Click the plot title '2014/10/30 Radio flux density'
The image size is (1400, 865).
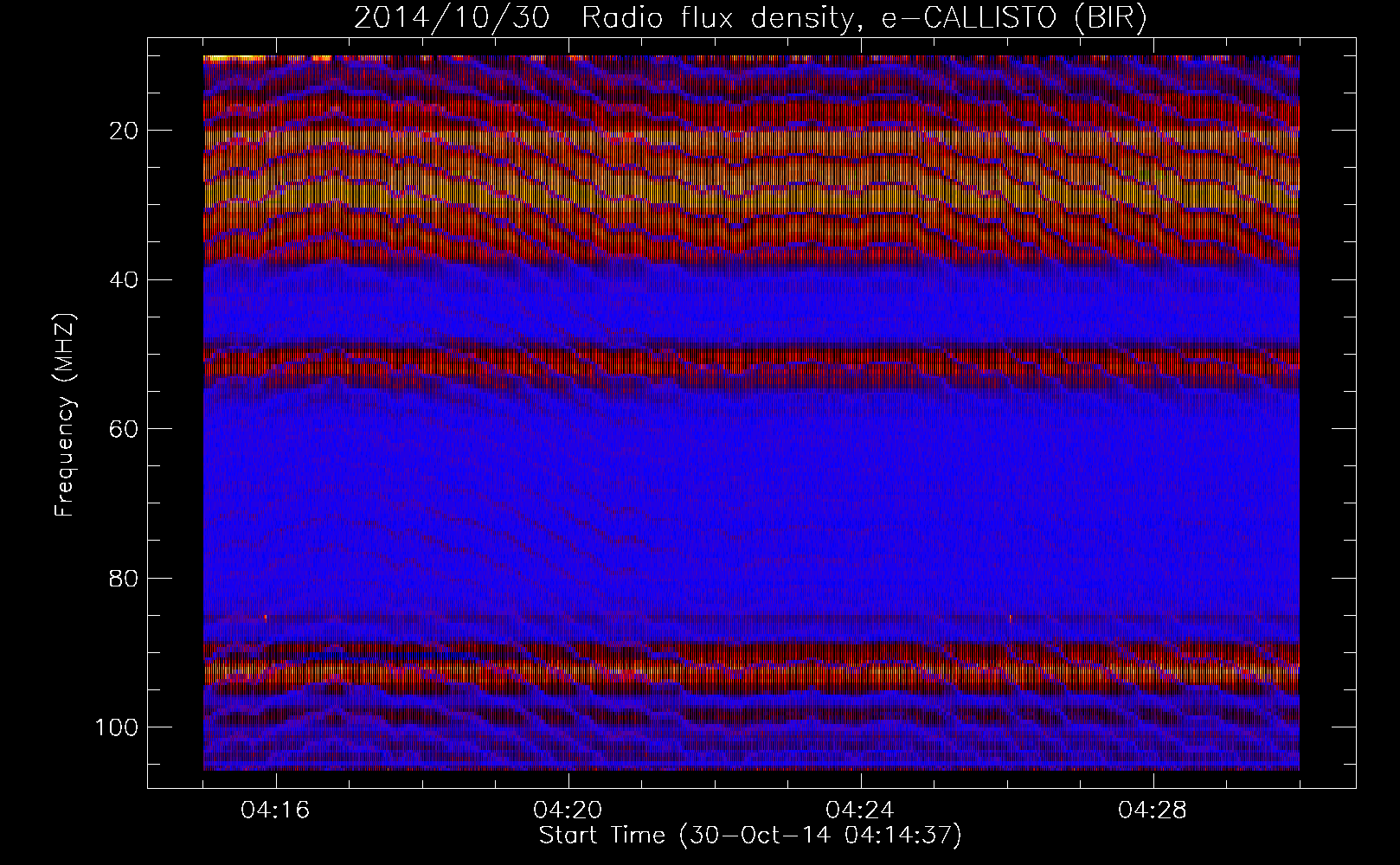coord(750,18)
